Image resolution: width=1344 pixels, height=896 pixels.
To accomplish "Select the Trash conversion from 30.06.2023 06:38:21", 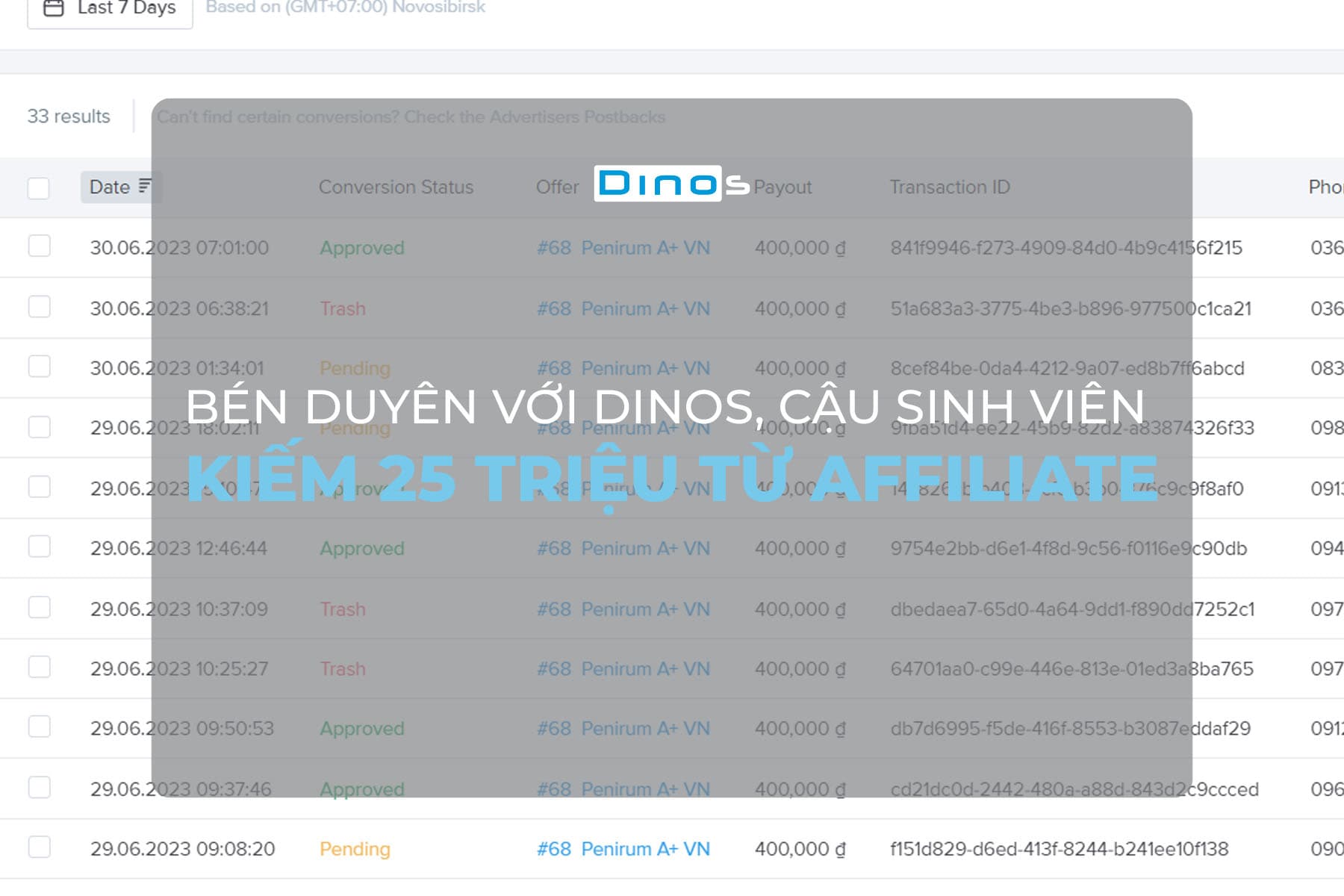I will 39,308.
